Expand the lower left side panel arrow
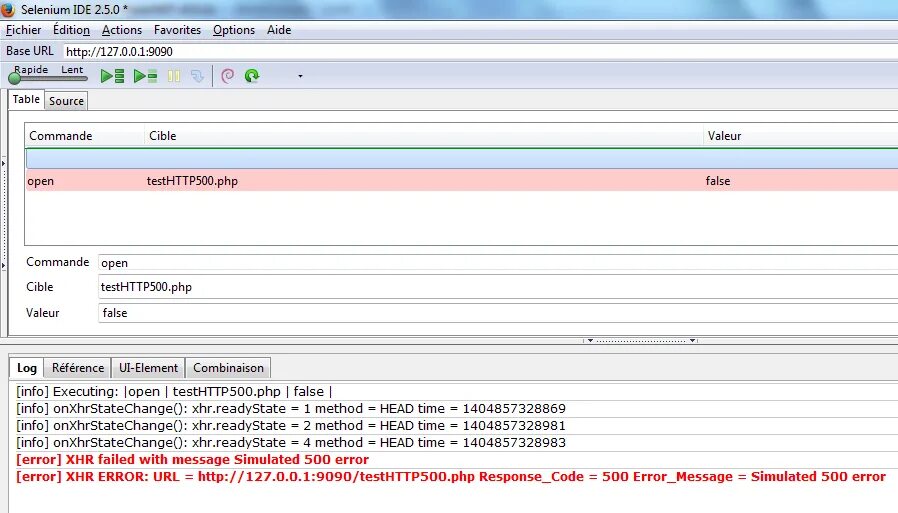This screenshot has width=898, height=513. [x=3, y=266]
